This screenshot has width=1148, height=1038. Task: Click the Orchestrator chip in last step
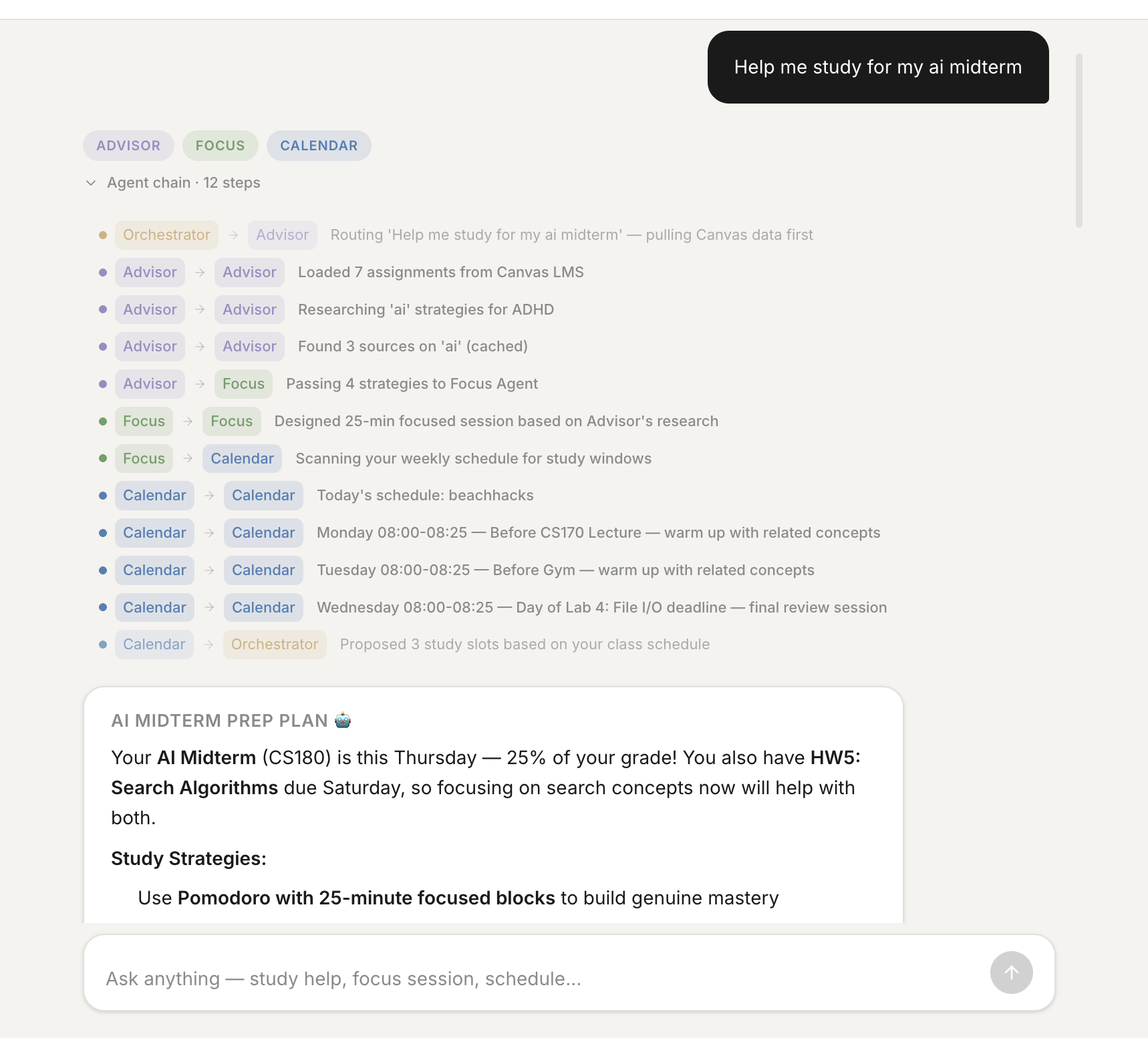tap(275, 645)
